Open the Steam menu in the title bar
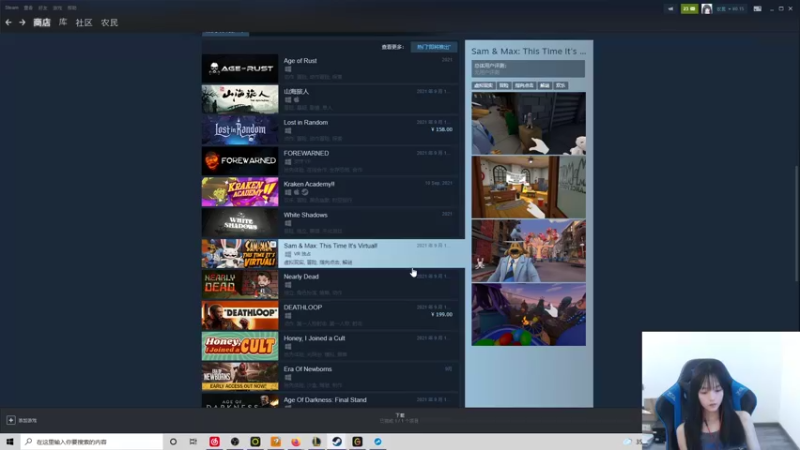The image size is (800, 450). 12,8
